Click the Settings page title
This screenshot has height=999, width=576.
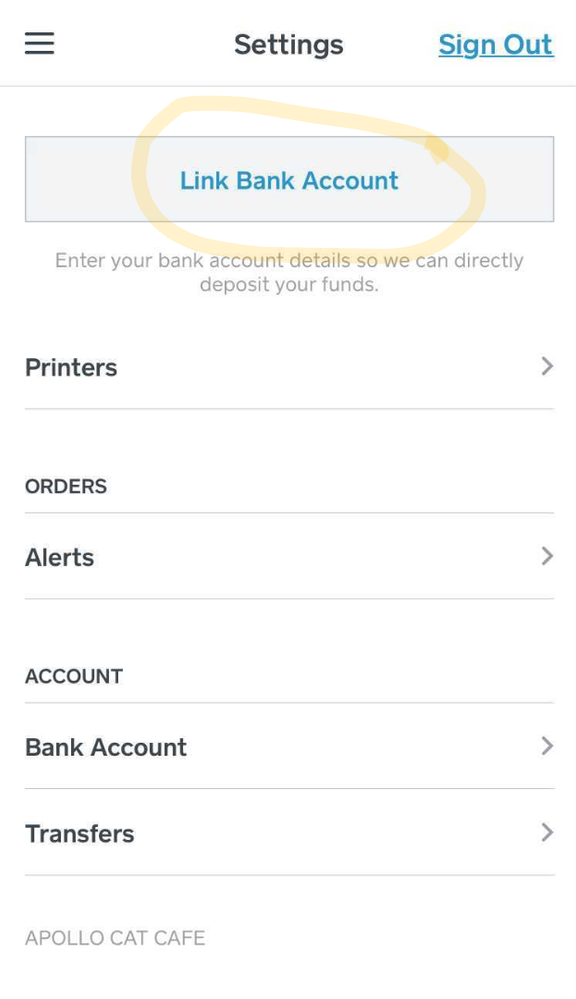289,45
